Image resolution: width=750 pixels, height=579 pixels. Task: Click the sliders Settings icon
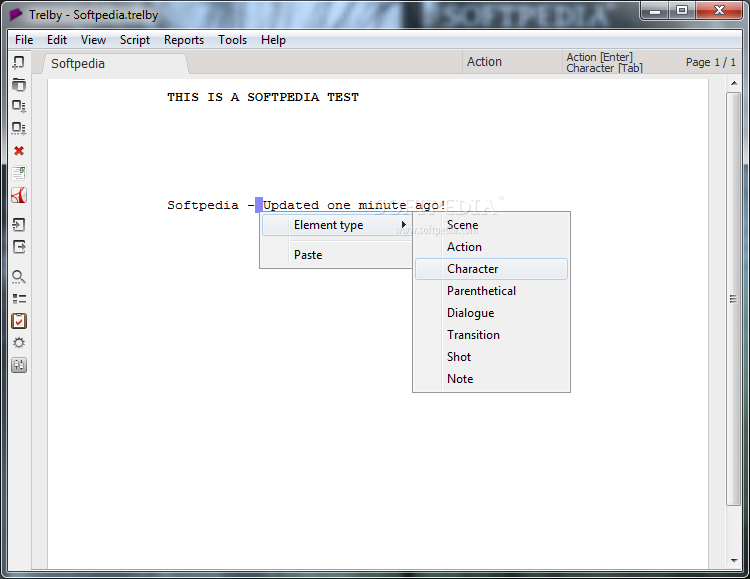pos(19,365)
